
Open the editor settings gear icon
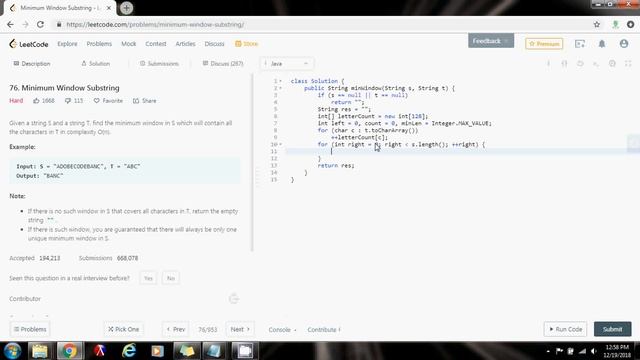(612, 64)
